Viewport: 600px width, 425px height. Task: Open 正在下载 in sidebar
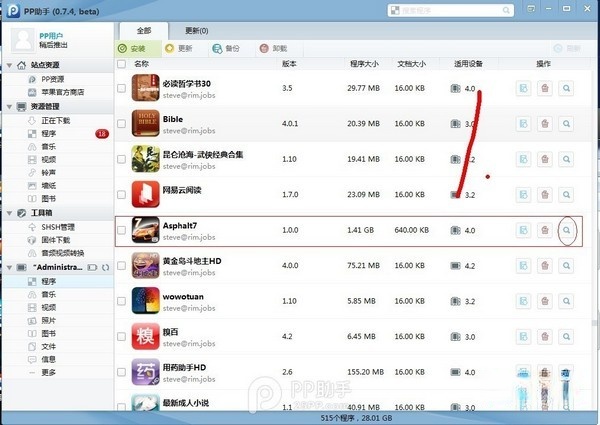[x=55, y=120]
